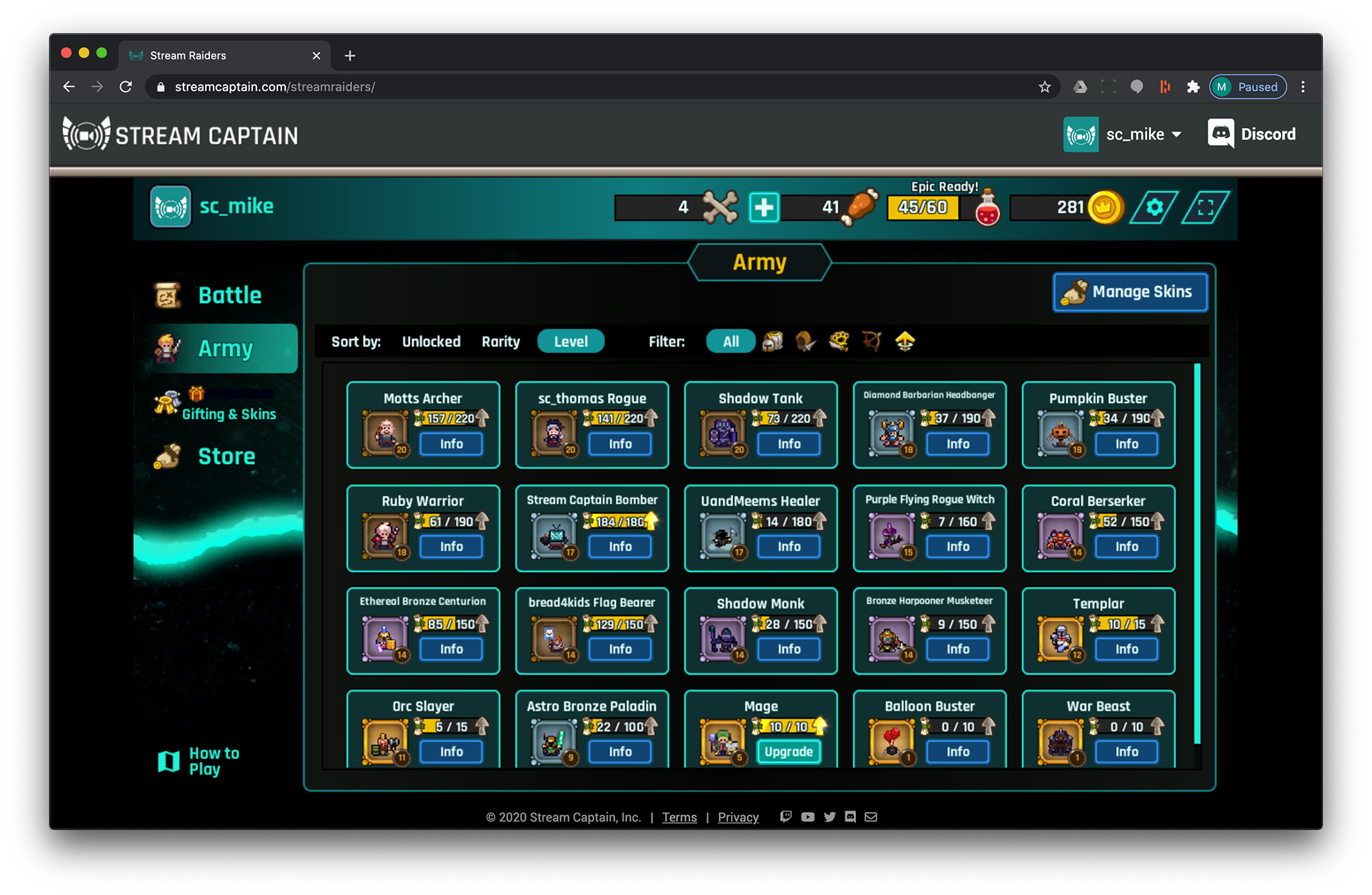Open Twitch link in footer
Image resolution: width=1372 pixels, height=895 pixels.
(786, 816)
